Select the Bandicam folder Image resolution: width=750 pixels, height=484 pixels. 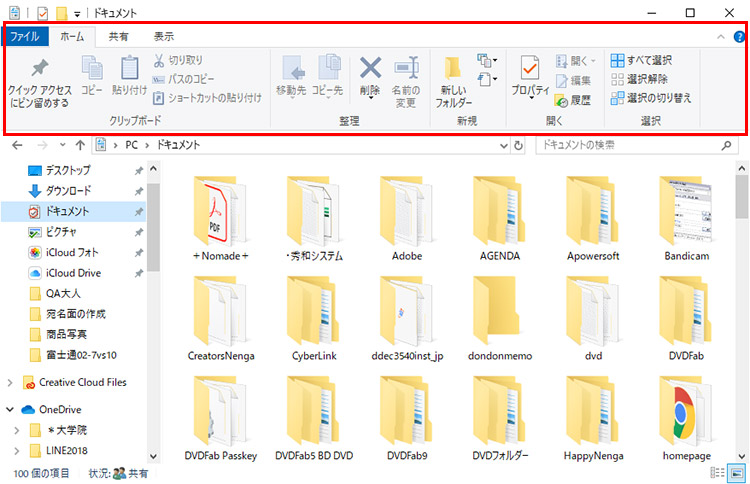[686, 219]
